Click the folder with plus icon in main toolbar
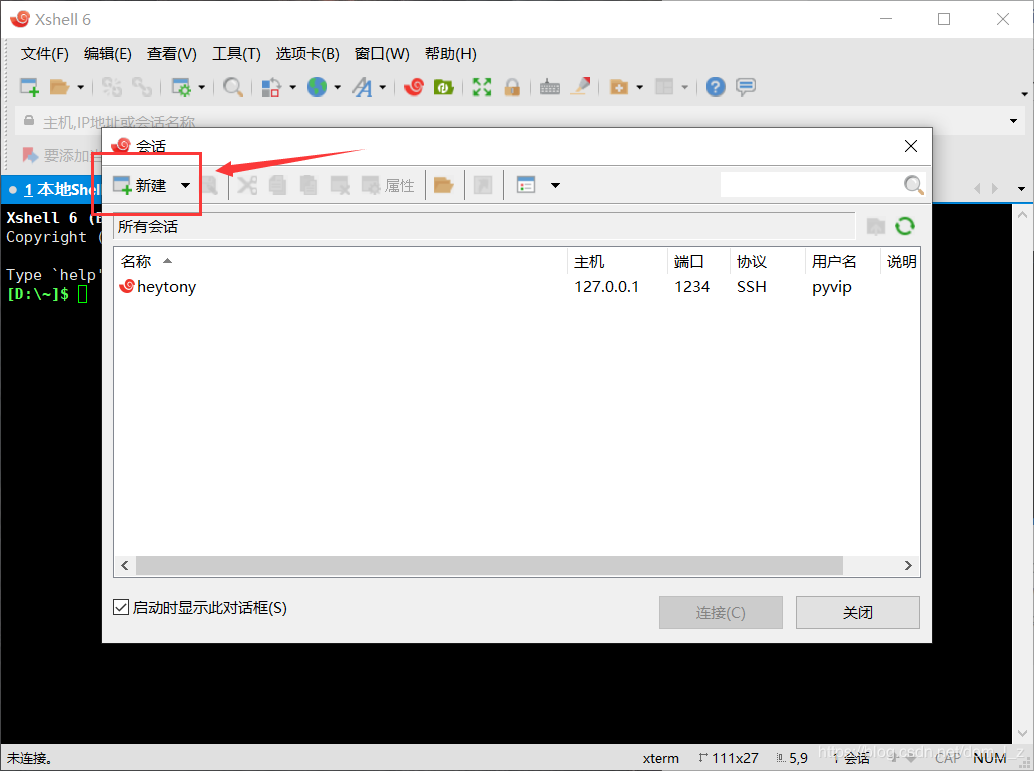This screenshot has height=771, width=1034. click(619, 87)
